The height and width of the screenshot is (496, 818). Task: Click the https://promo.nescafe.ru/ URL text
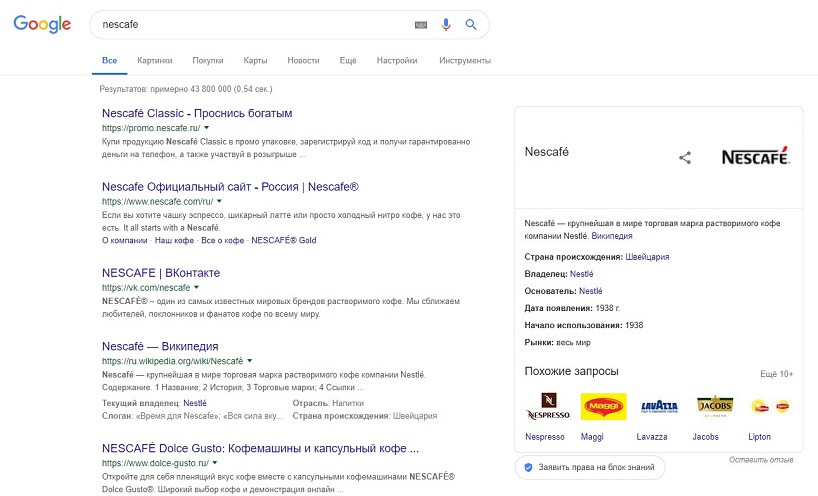151,128
